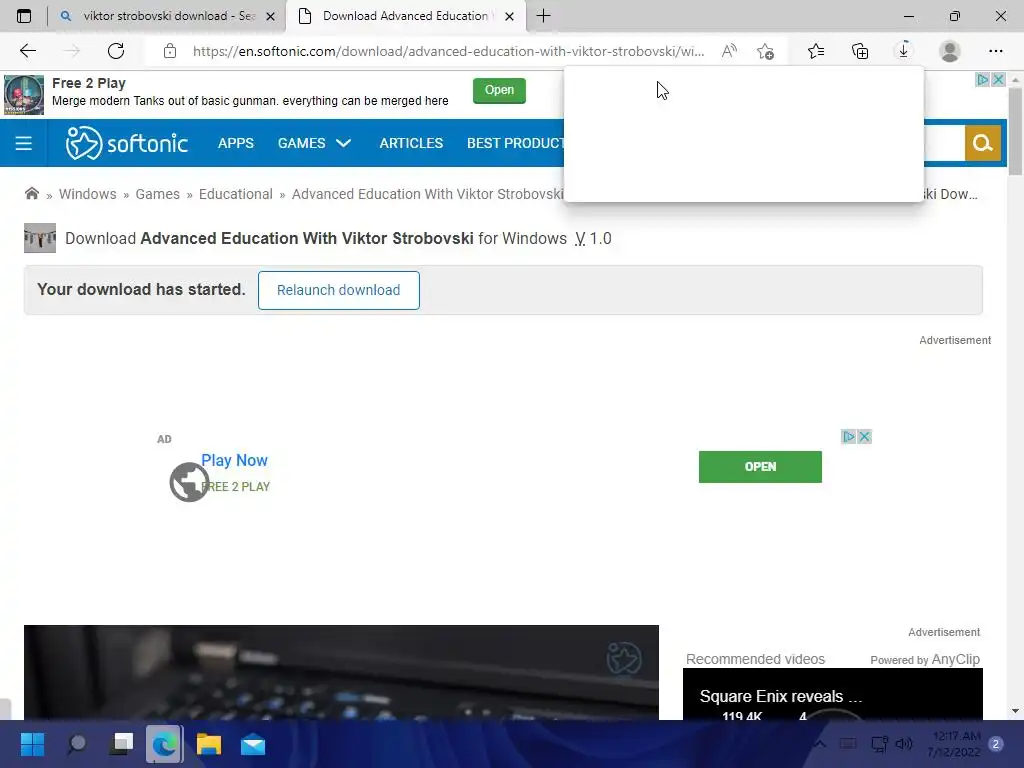Click the breadcrumb home icon
Image resolution: width=1024 pixels, height=768 pixels.
point(31,193)
